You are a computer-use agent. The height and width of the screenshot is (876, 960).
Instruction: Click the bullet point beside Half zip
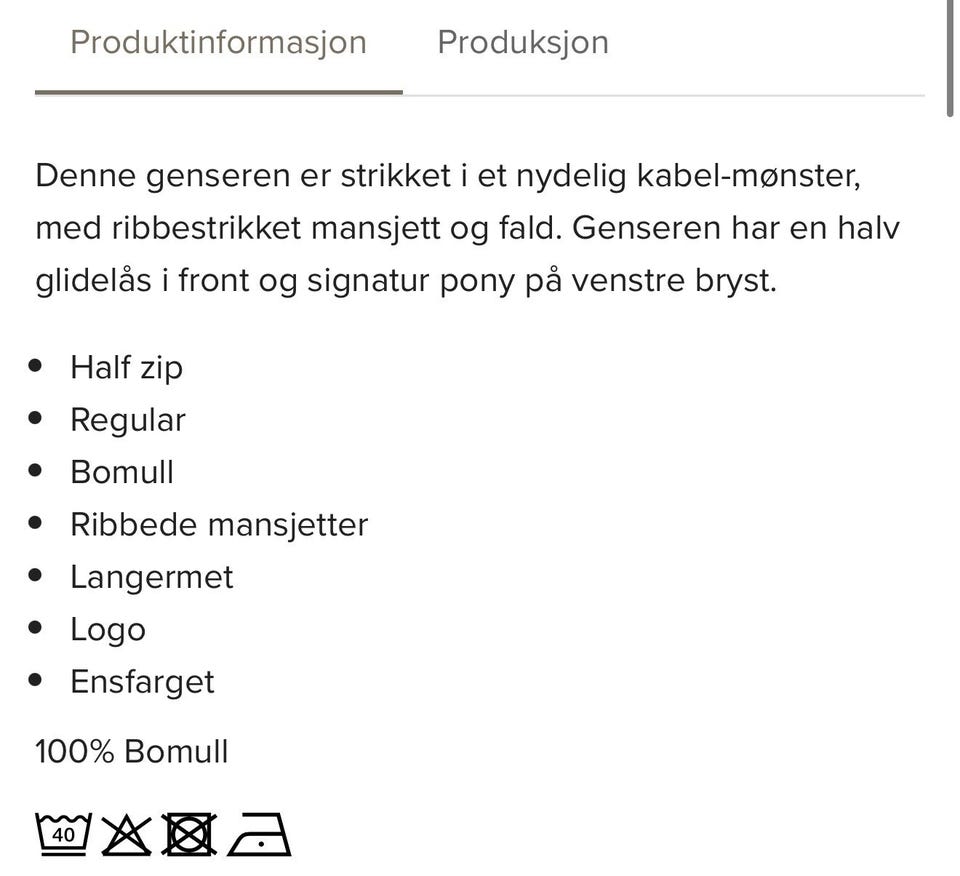pyautogui.click(x=37, y=363)
